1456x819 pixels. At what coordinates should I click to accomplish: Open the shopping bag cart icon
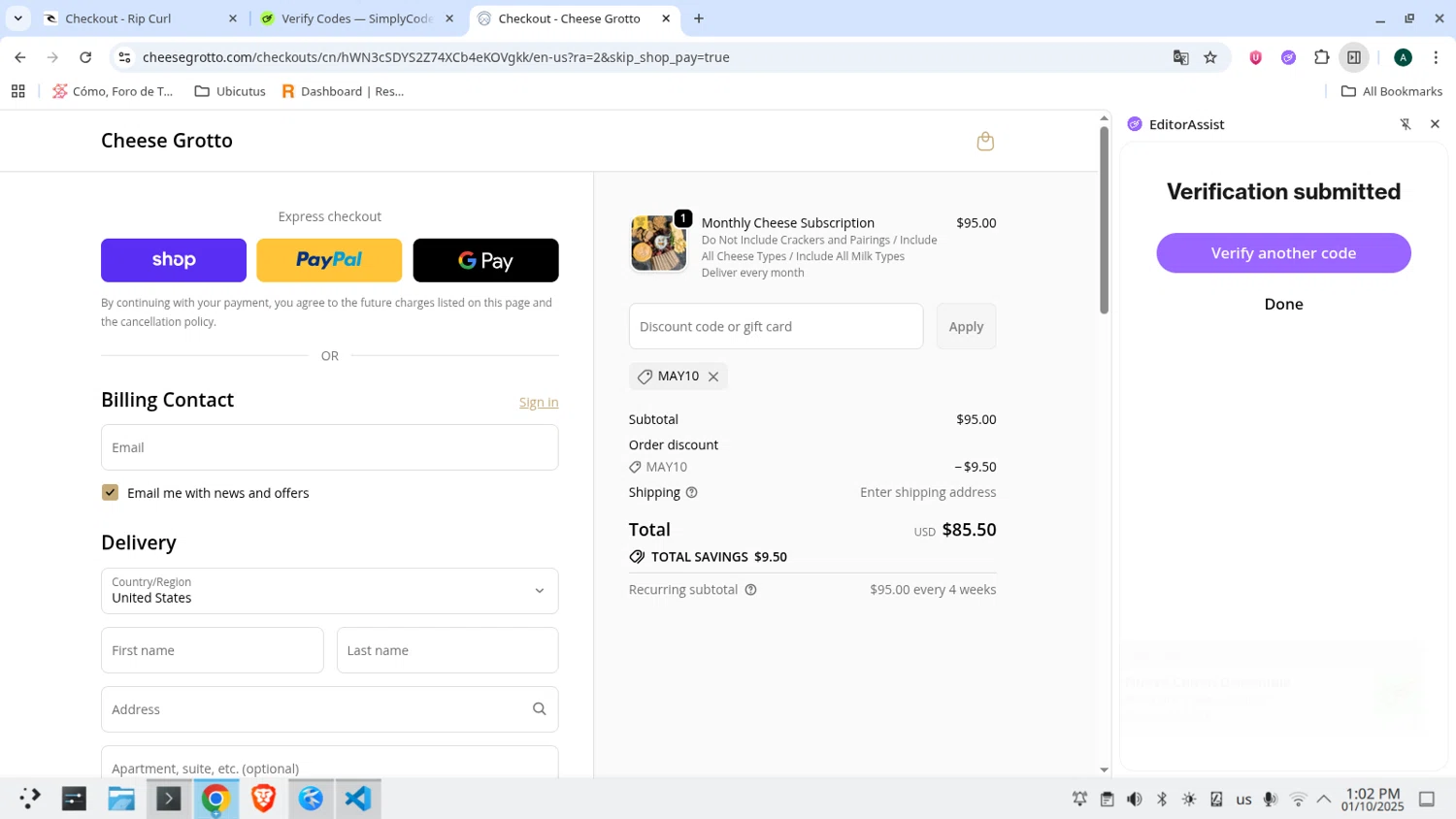coord(985,142)
